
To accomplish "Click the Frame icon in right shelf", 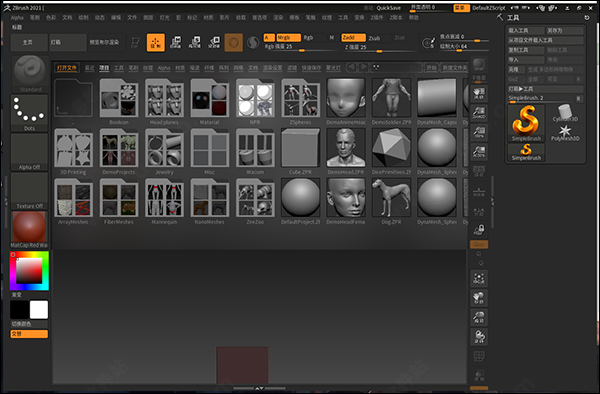I will pyautogui.click(x=479, y=279).
